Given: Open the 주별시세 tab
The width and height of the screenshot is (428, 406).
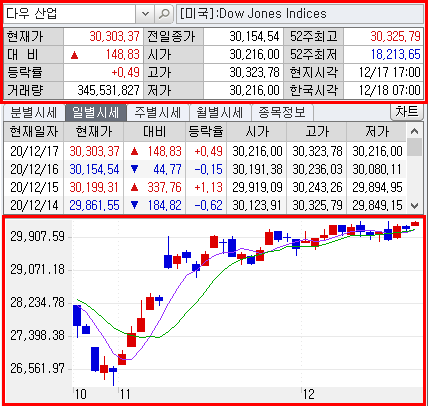Looking at the screenshot, I should pyautogui.click(x=158, y=113).
